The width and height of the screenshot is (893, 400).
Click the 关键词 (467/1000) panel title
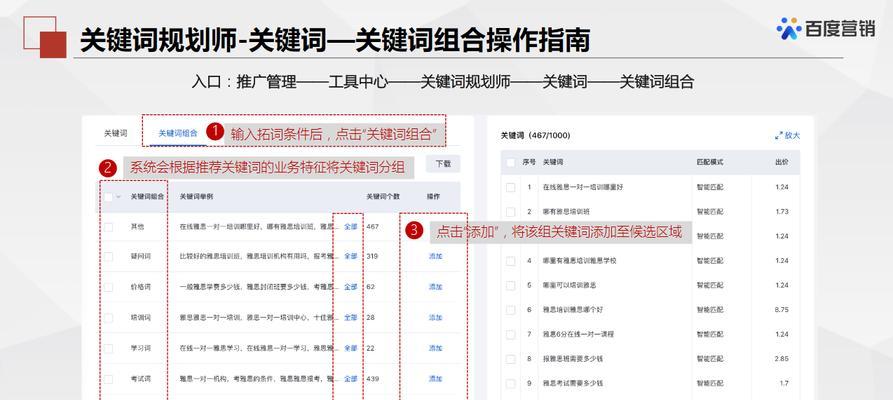(x=535, y=136)
